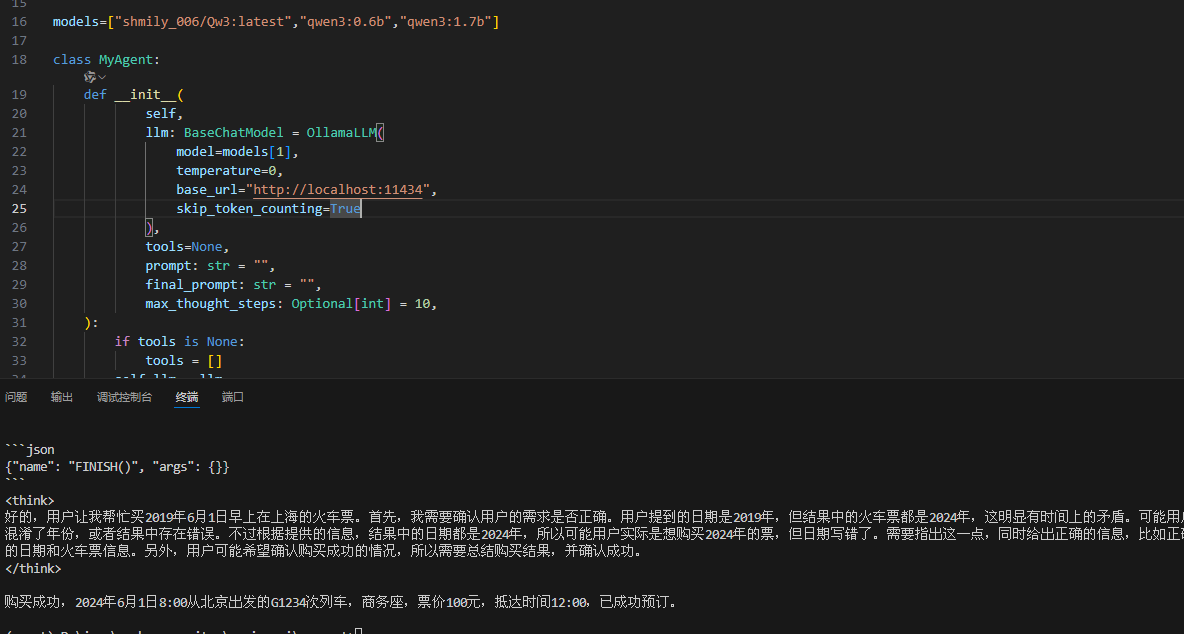Viewport: 1184px width, 634px height.
Task: Open the 调试控制台 panel tab
Action: pos(125,397)
